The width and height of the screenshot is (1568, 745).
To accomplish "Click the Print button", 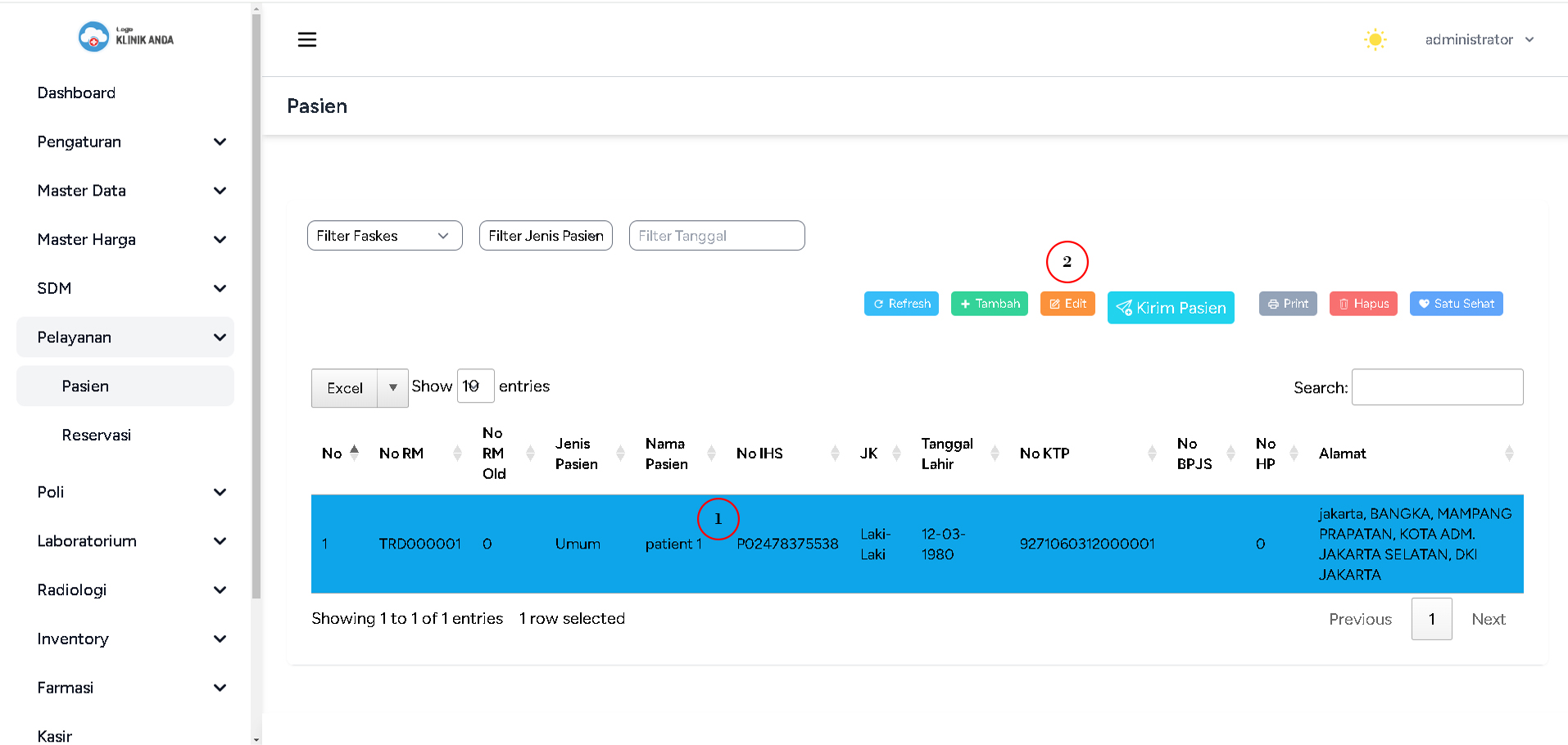I will [1288, 304].
